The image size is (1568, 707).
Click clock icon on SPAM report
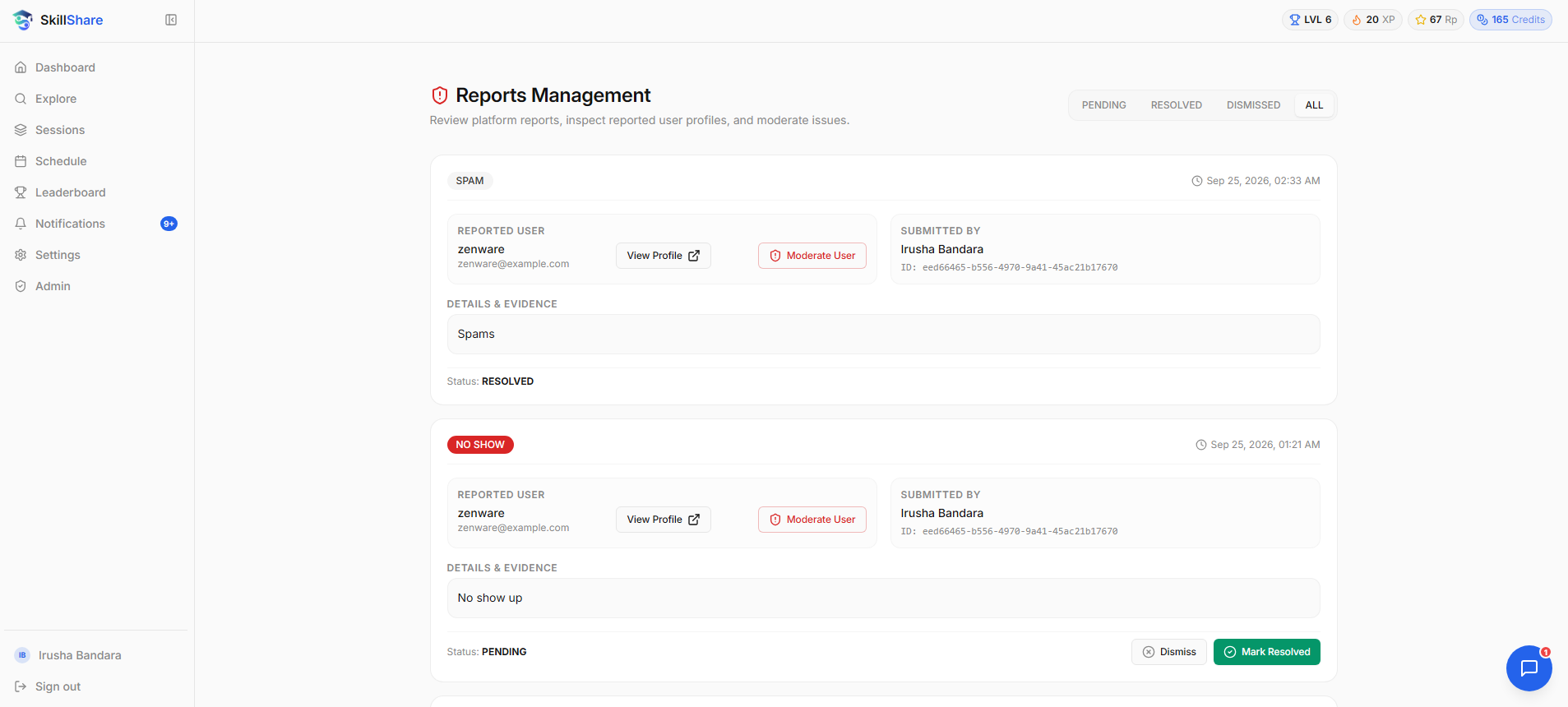coord(1196,181)
